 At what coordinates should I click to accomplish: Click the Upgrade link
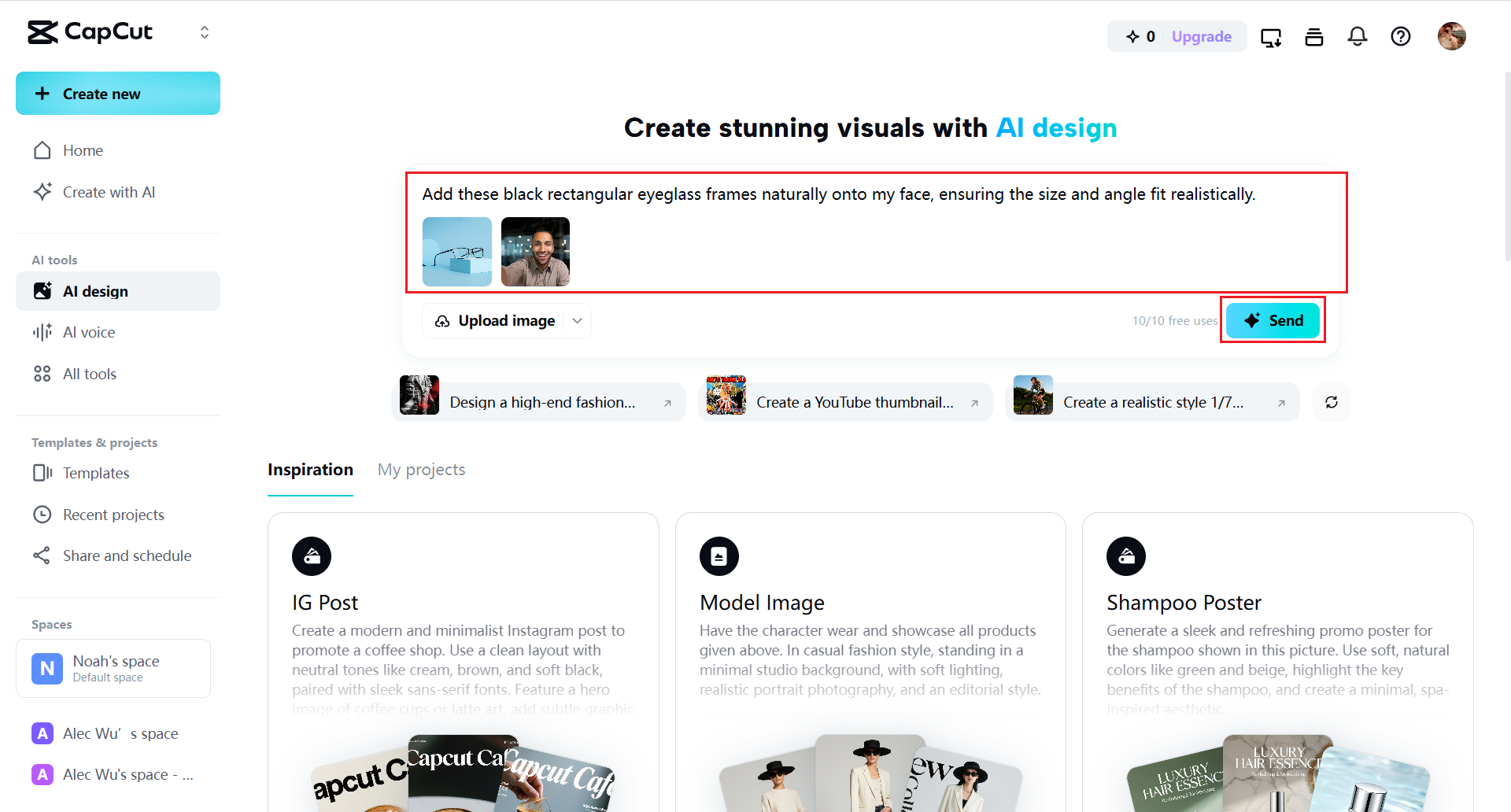point(1201,36)
